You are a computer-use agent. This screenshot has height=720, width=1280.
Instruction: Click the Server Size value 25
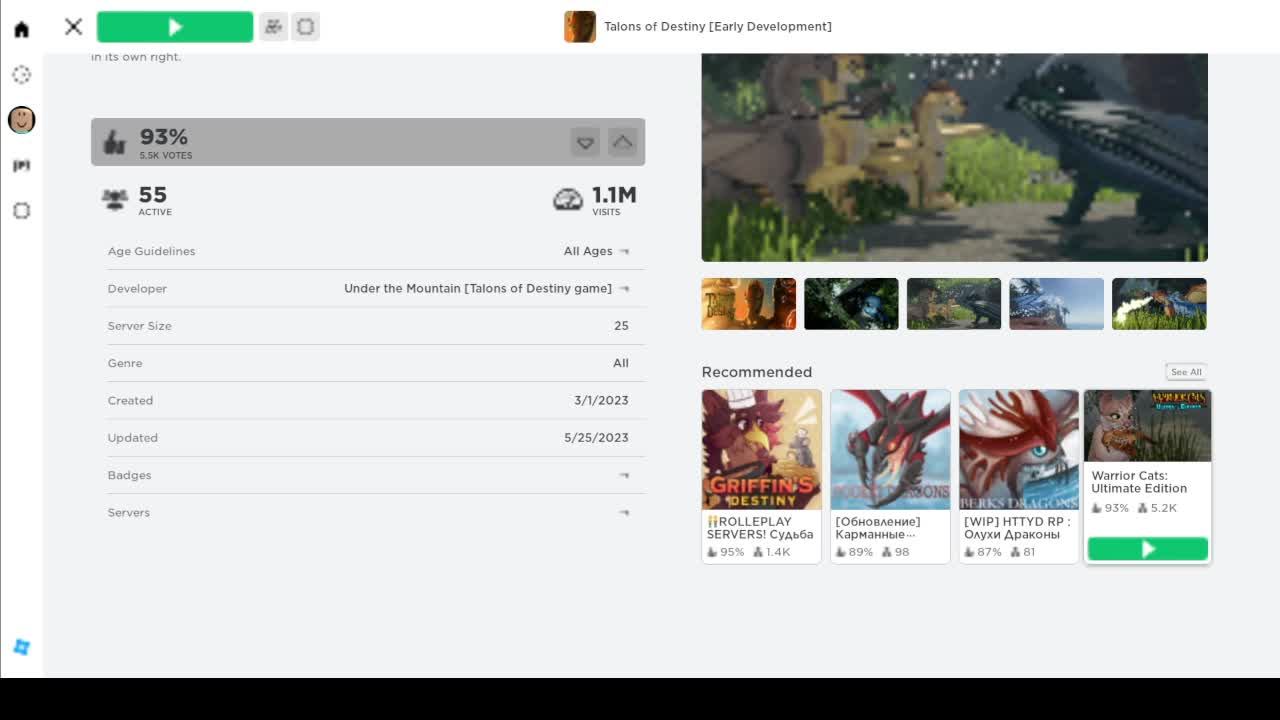(x=621, y=326)
